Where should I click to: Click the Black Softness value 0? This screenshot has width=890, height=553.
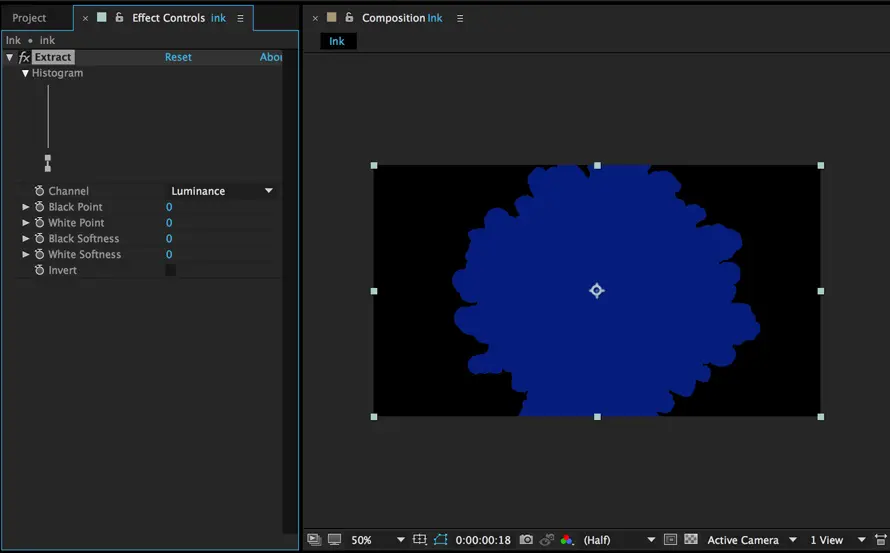169,238
